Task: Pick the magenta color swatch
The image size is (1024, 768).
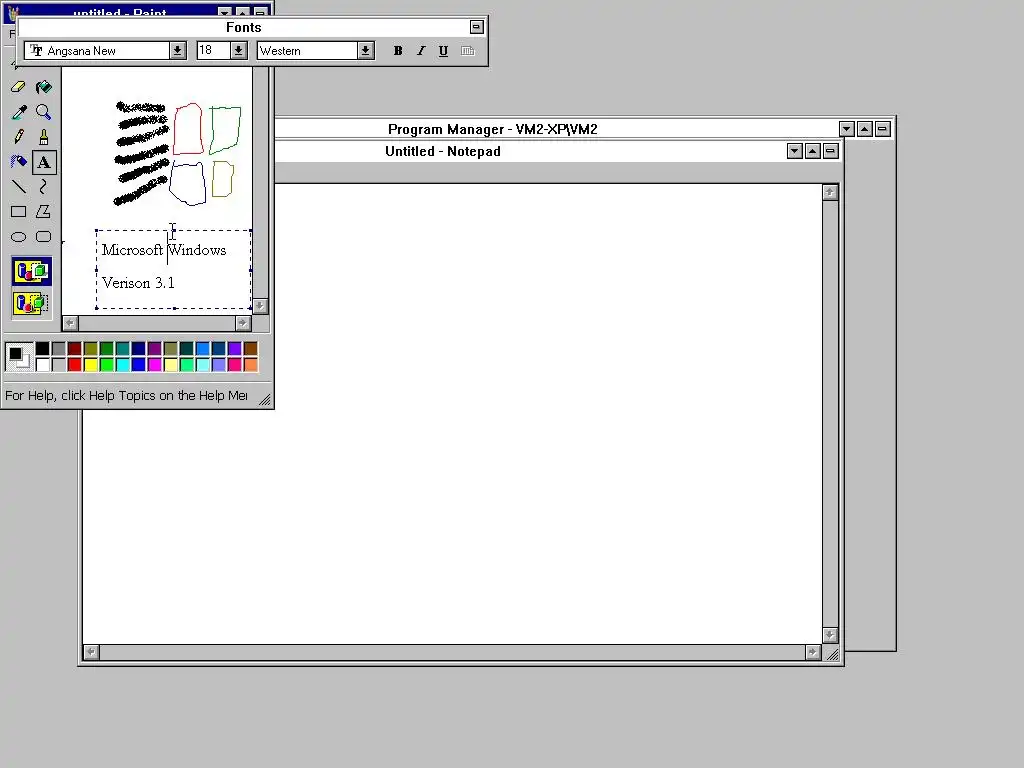Action: point(155,364)
